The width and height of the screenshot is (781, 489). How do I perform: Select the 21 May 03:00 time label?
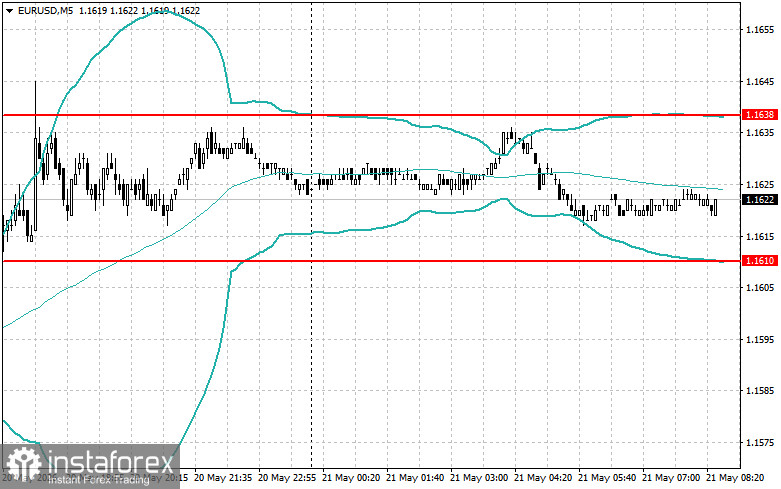479,478
